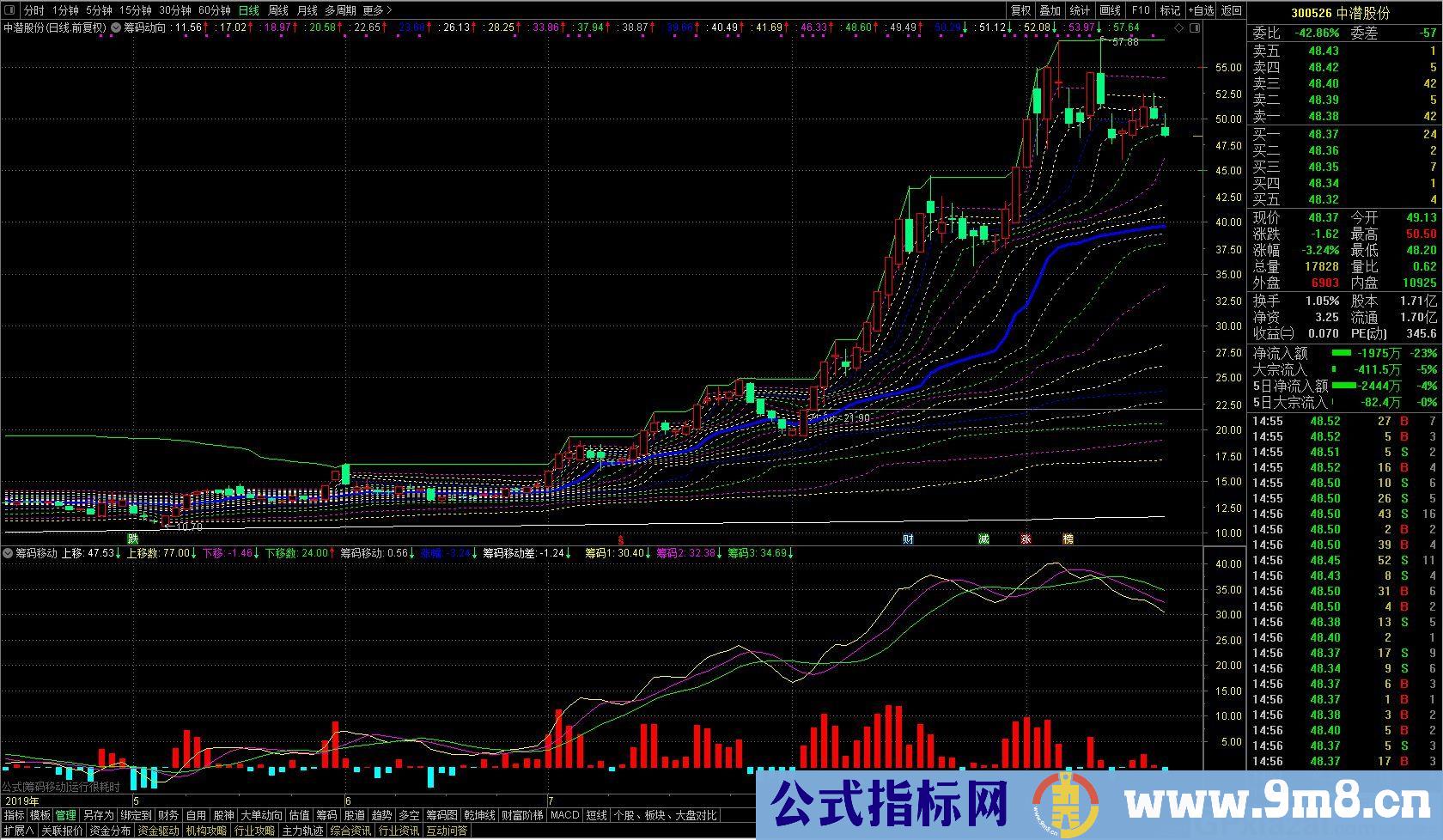The width and height of the screenshot is (1443, 840).
Task: Select the 资金分布 bottom tab
Action: tap(110, 831)
